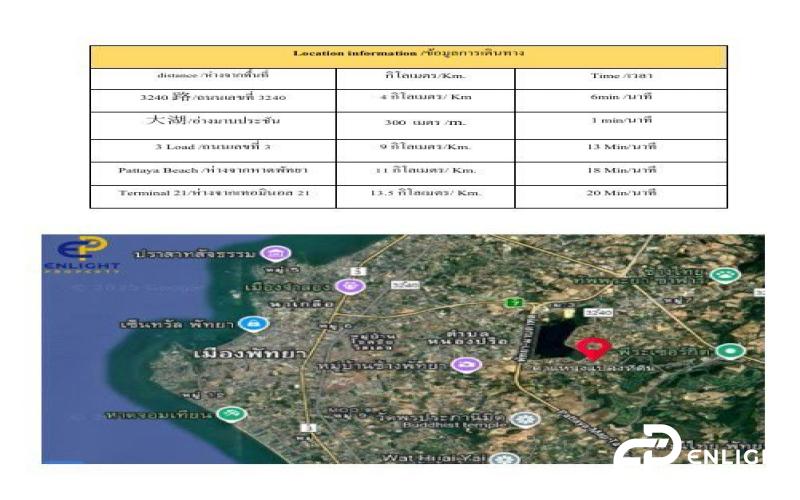Select the Buddhist temple marker icon
800x500 pixels.
coord(523,419)
